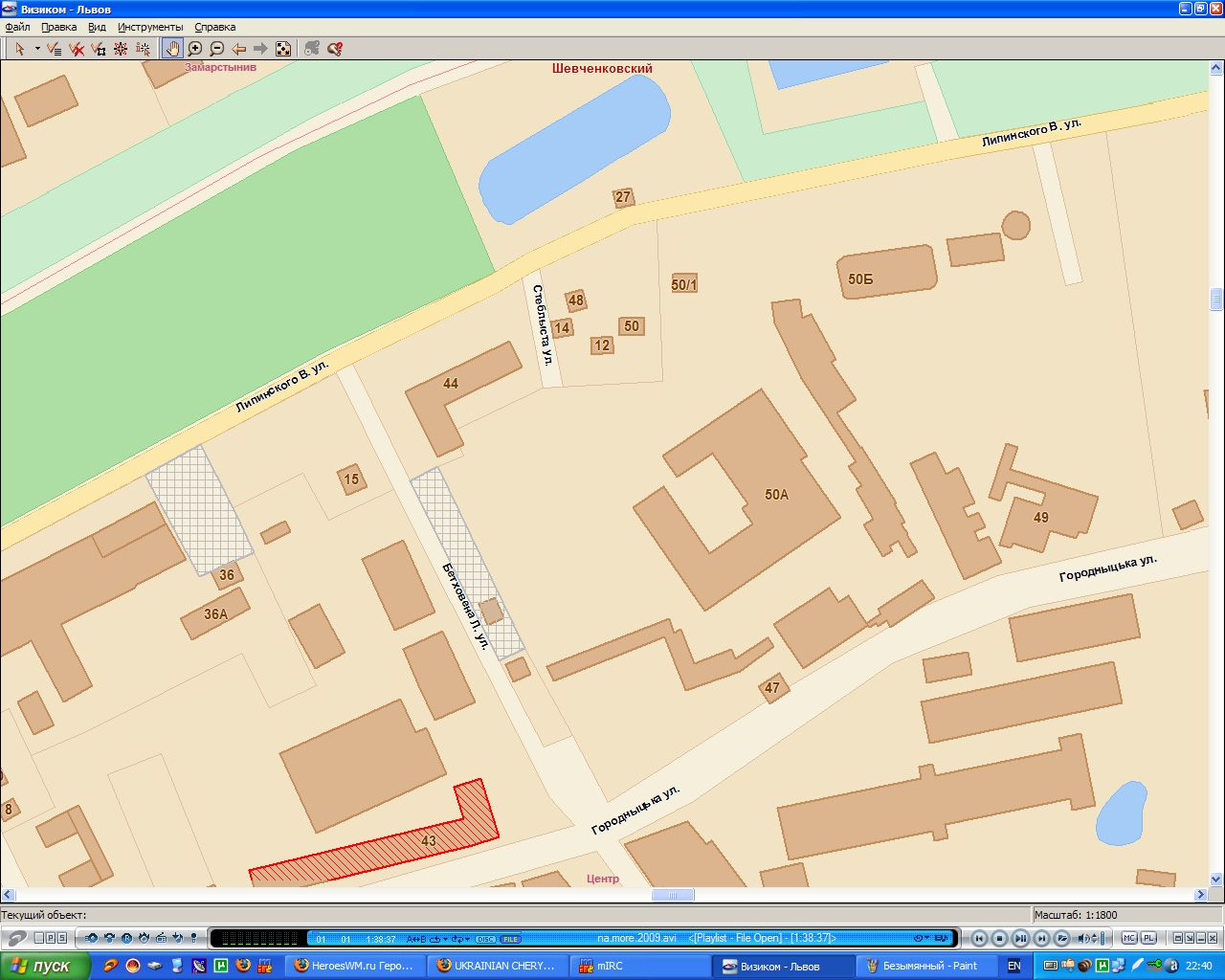
Task: Open the dropdown arrow beside pointer tool
Action: 37,49
